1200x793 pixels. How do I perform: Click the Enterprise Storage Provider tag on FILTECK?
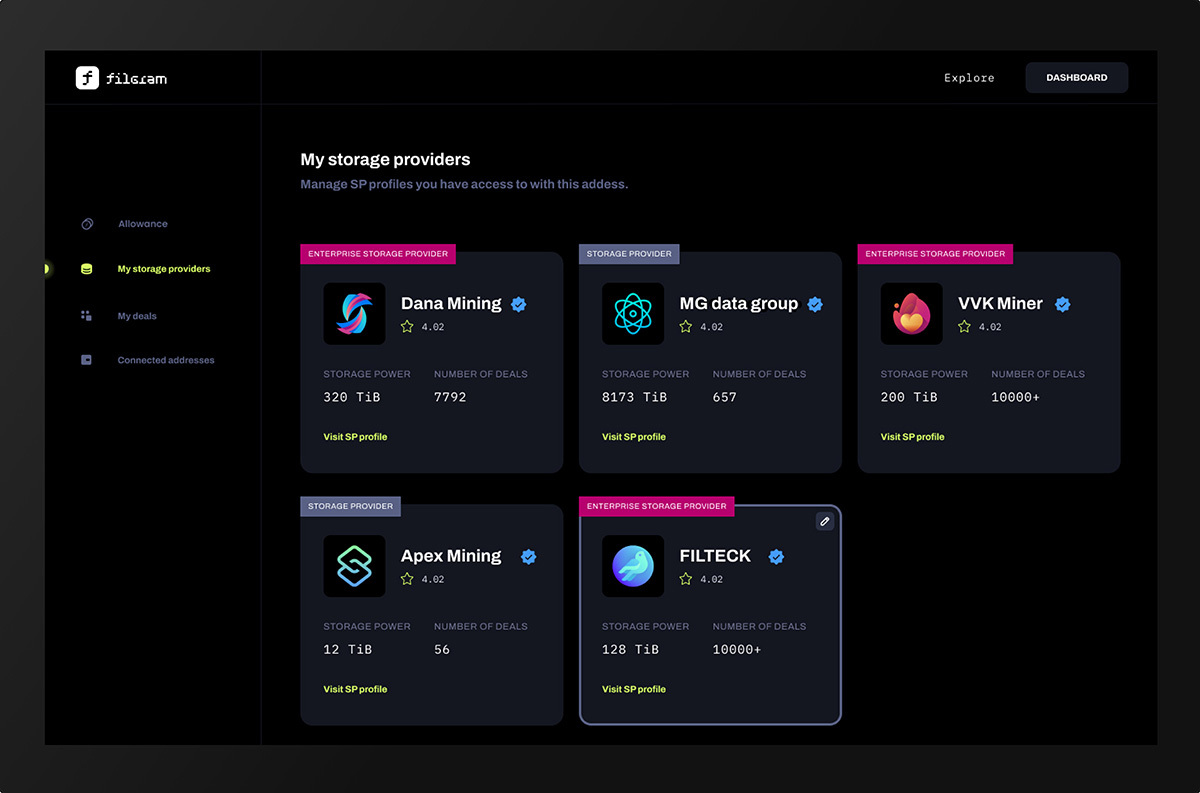(x=657, y=506)
